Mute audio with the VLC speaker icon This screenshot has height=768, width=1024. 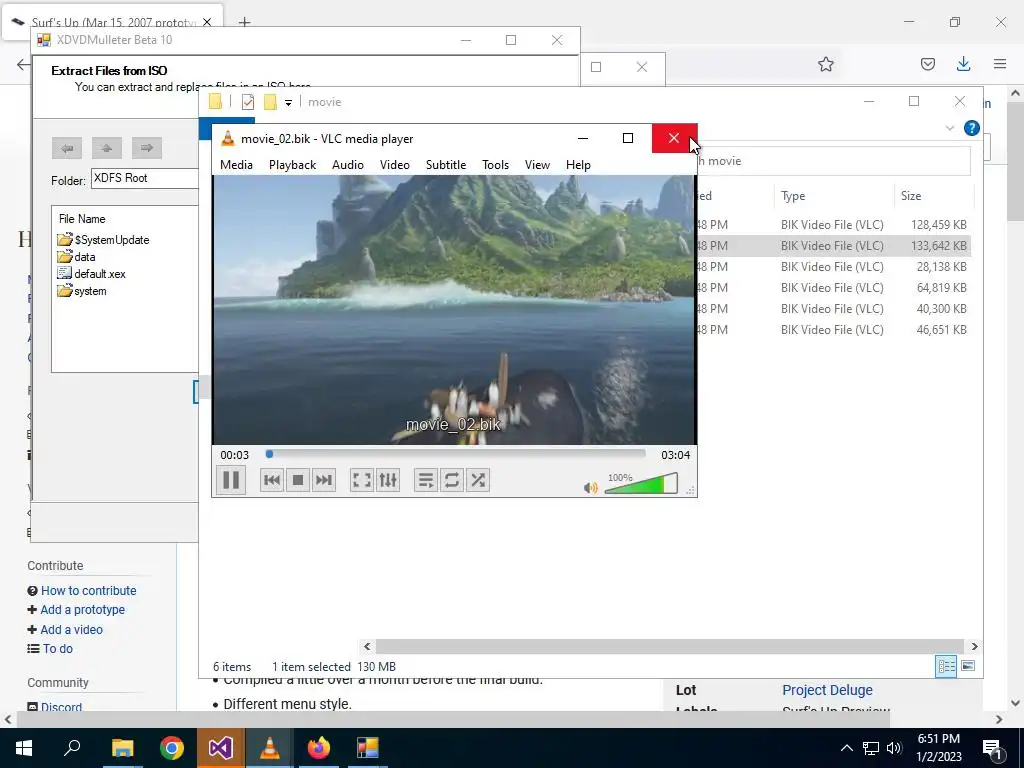[591, 487]
